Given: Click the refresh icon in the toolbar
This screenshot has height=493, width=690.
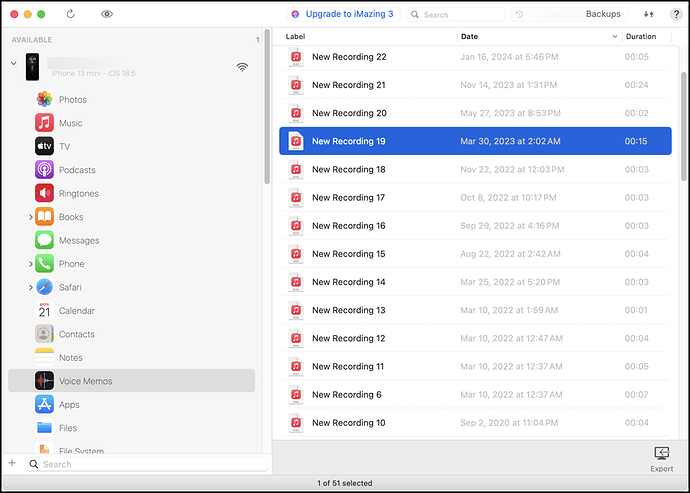Looking at the screenshot, I should coord(70,14).
